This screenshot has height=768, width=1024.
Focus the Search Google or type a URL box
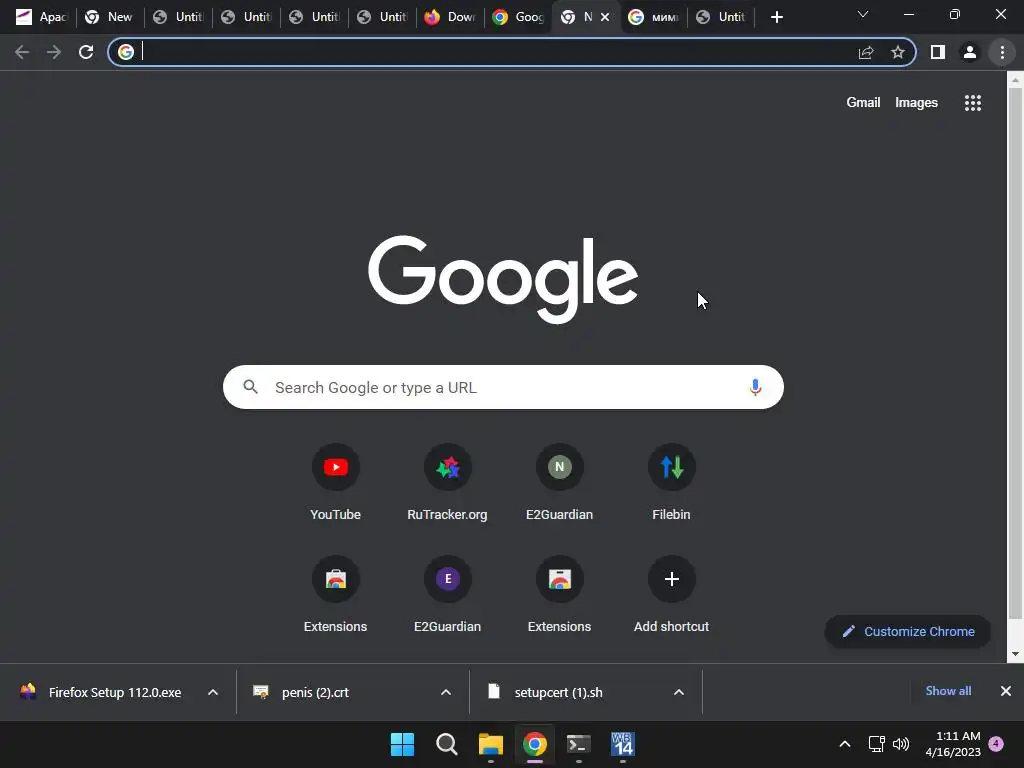pos(503,387)
